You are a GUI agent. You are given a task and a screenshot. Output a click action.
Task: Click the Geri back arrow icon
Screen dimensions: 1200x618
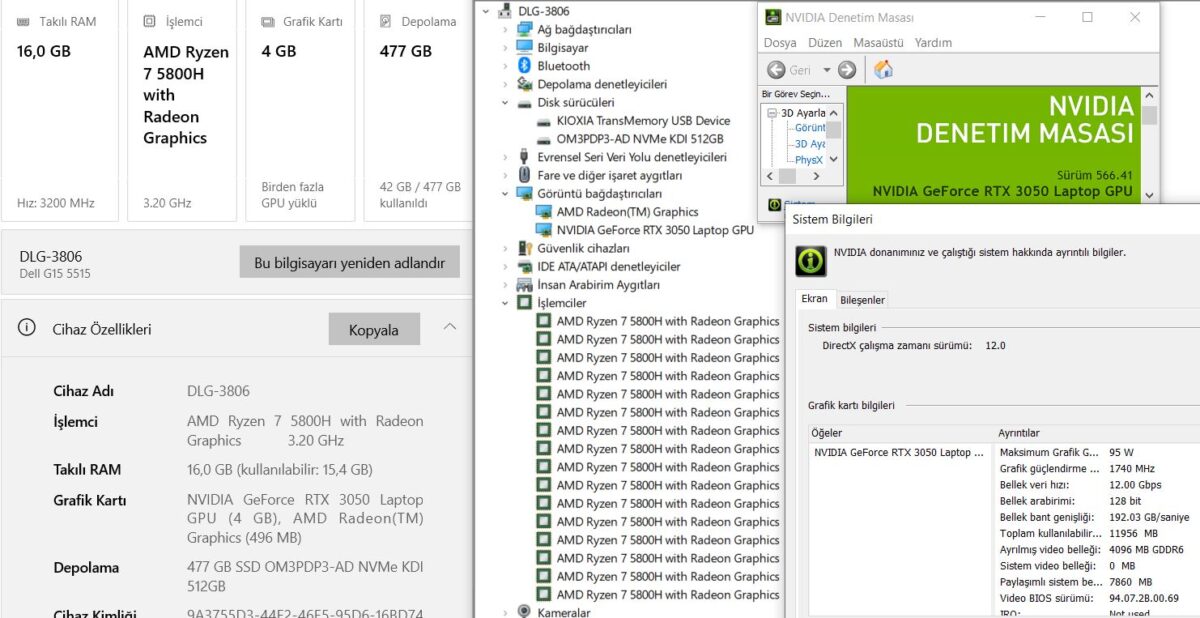click(776, 70)
